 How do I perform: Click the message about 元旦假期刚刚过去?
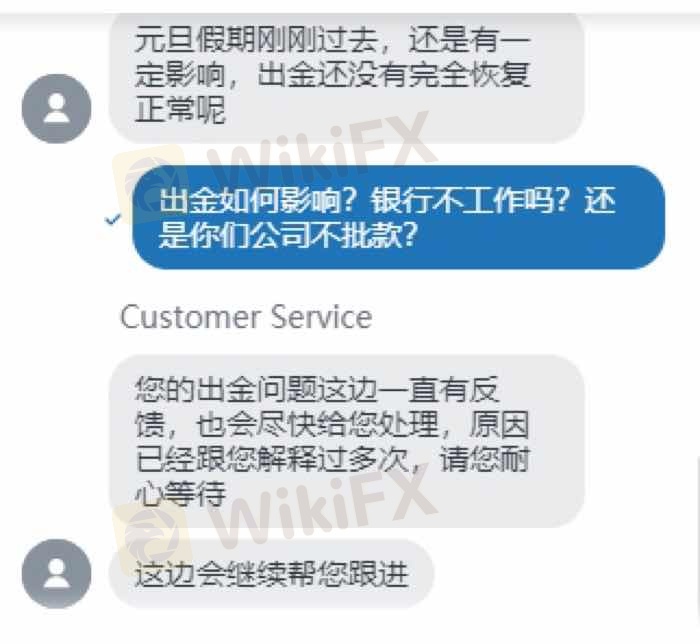point(346,76)
